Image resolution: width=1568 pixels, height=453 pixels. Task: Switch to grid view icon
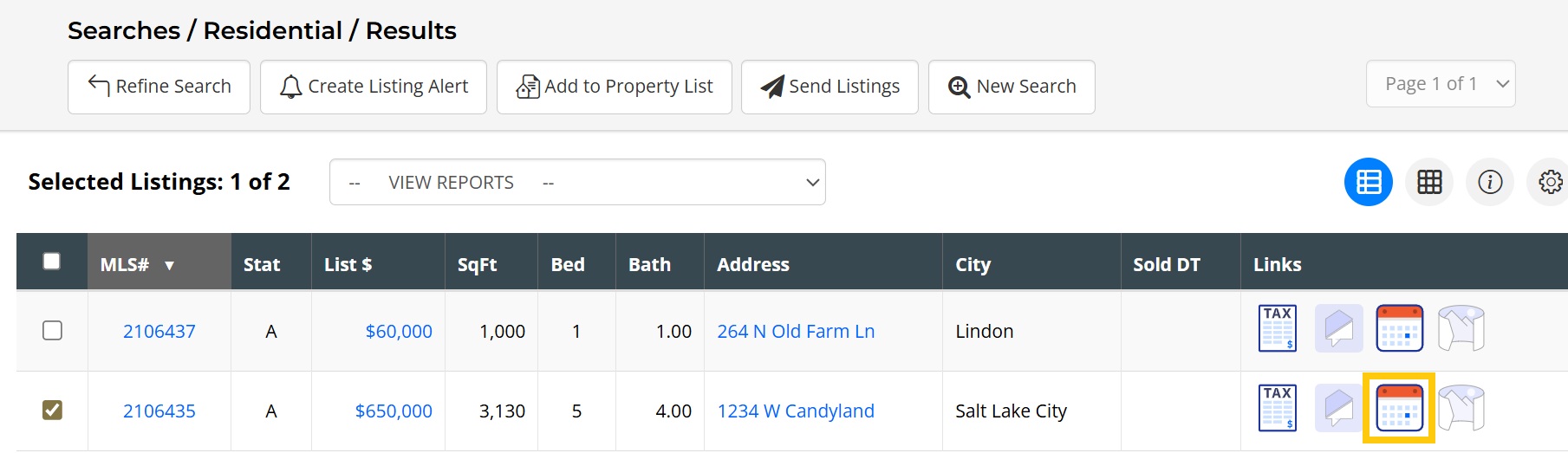(x=1428, y=182)
